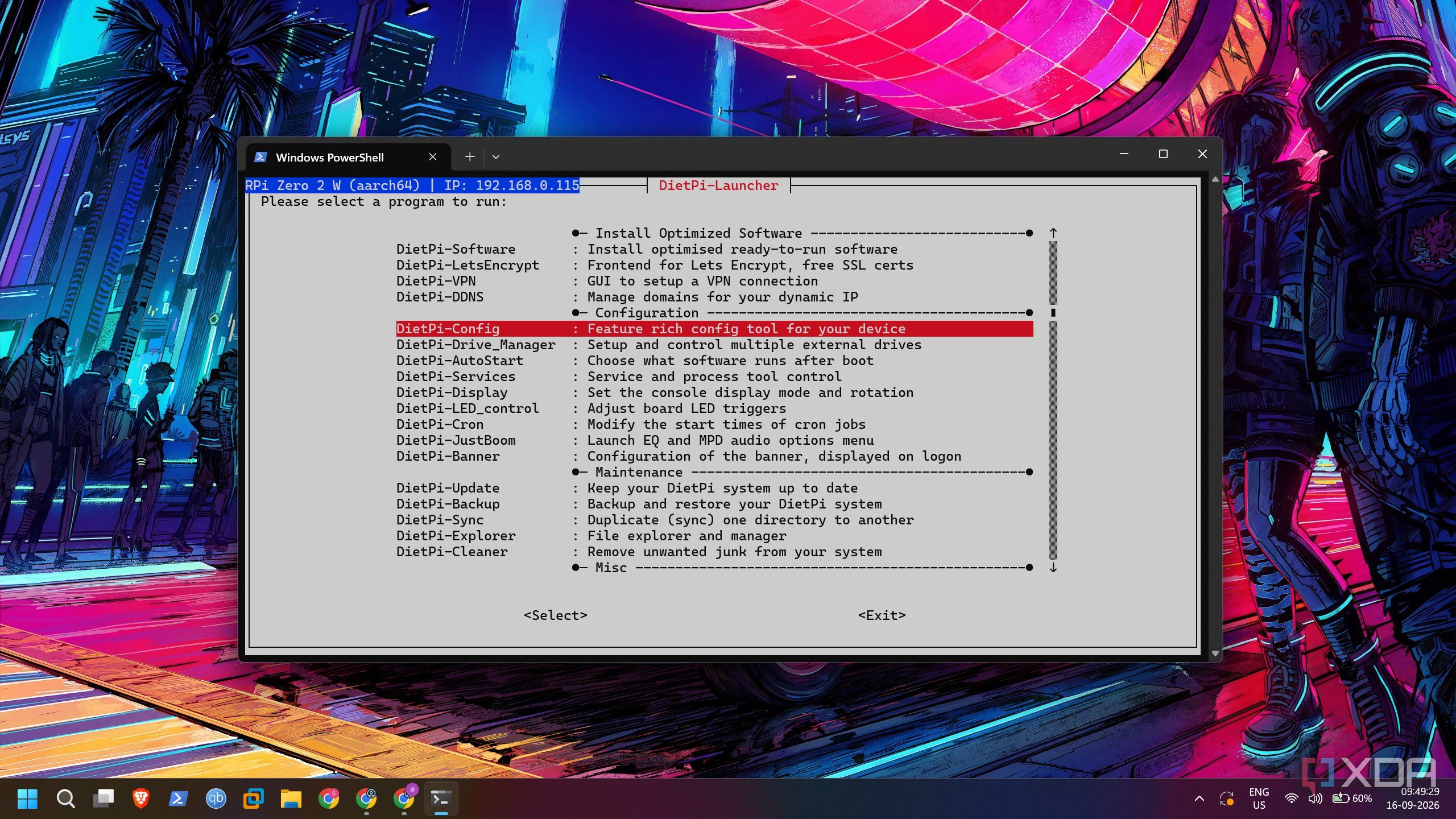Image resolution: width=1456 pixels, height=819 pixels.
Task: Open the blue PowerShell taskbar icon
Action: pyautogui.click(x=178, y=799)
